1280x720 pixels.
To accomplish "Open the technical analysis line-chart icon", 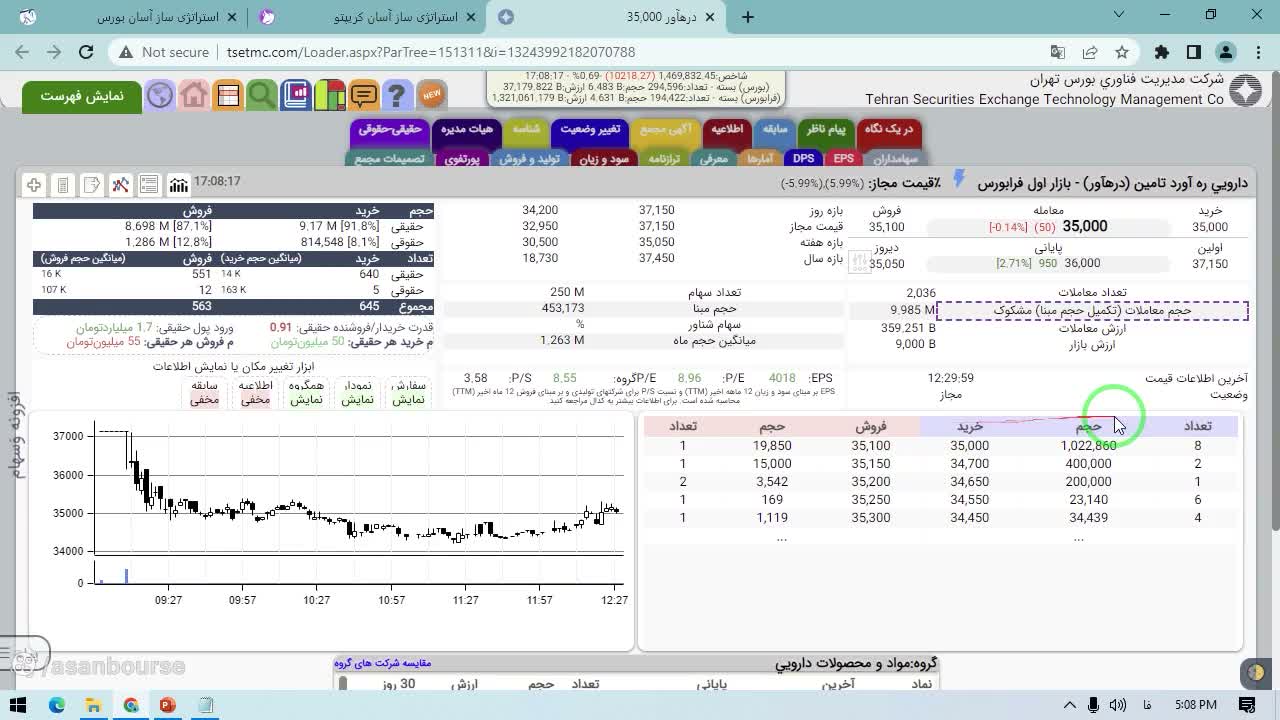I will pos(120,185).
